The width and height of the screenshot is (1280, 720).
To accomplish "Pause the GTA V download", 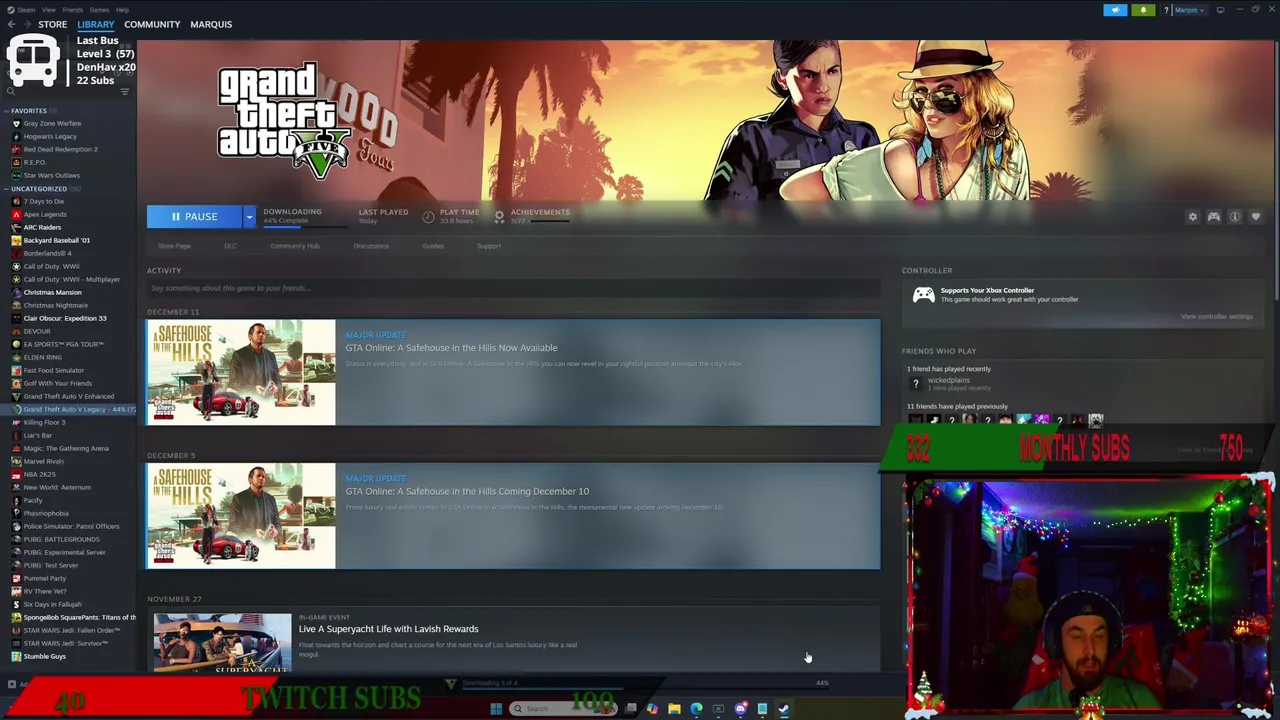I will 194,216.
